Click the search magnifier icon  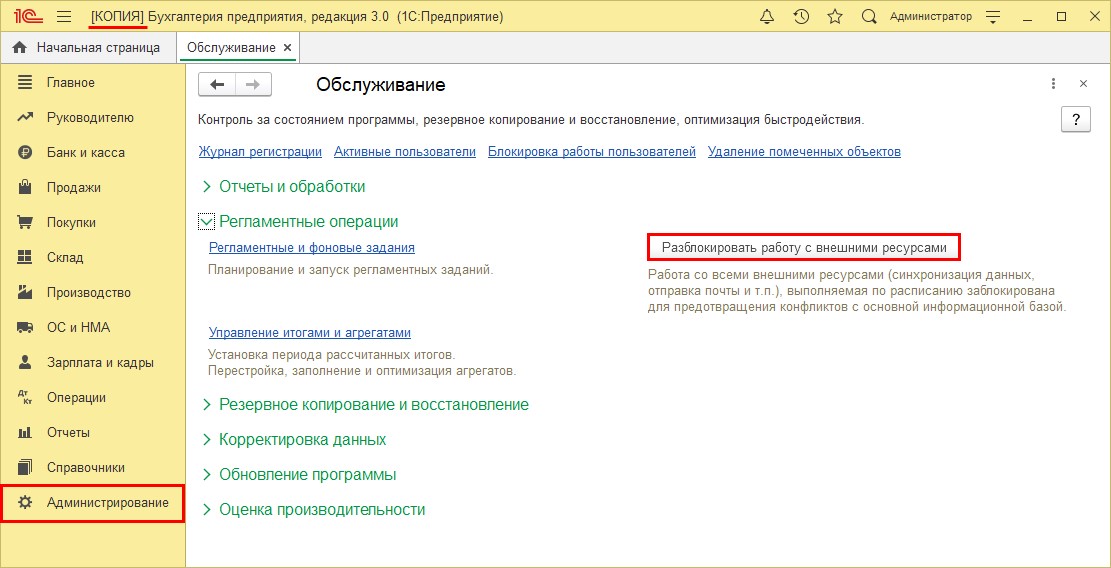(x=869, y=17)
